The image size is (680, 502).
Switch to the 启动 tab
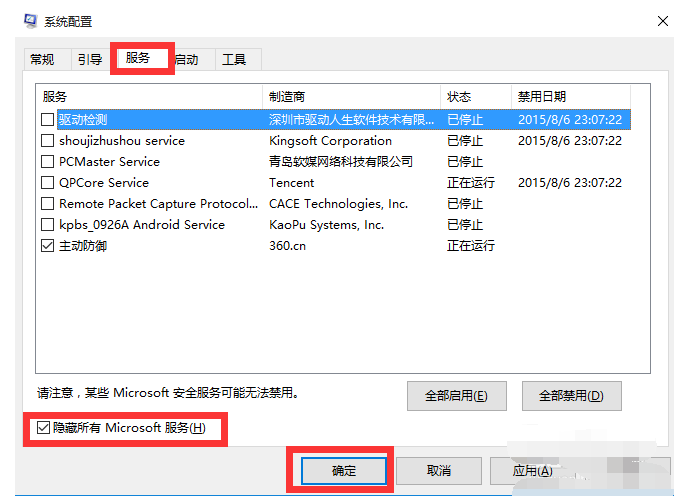(x=187, y=60)
